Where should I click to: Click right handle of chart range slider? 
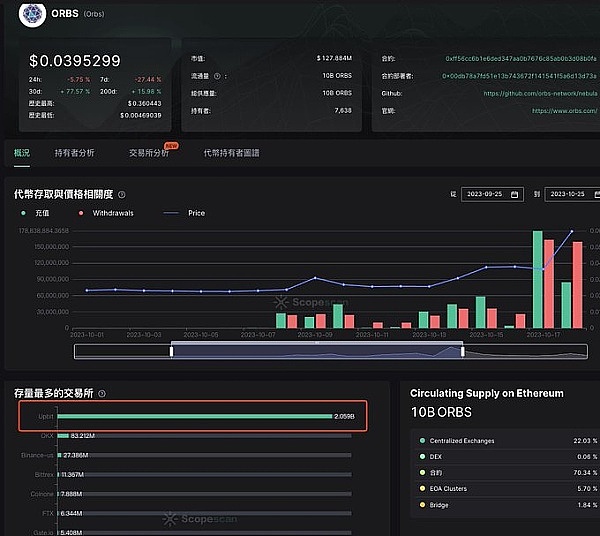(x=463, y=349)
